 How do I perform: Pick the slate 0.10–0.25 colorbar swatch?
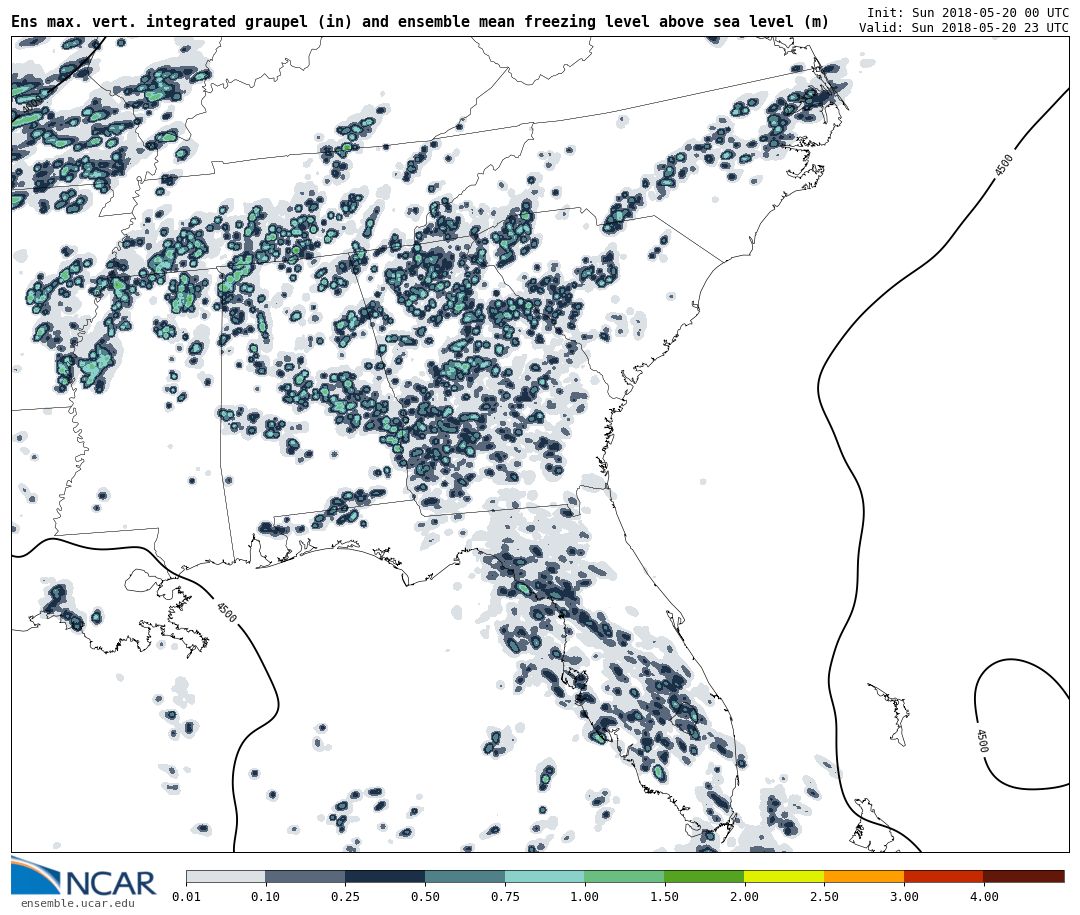305,876
